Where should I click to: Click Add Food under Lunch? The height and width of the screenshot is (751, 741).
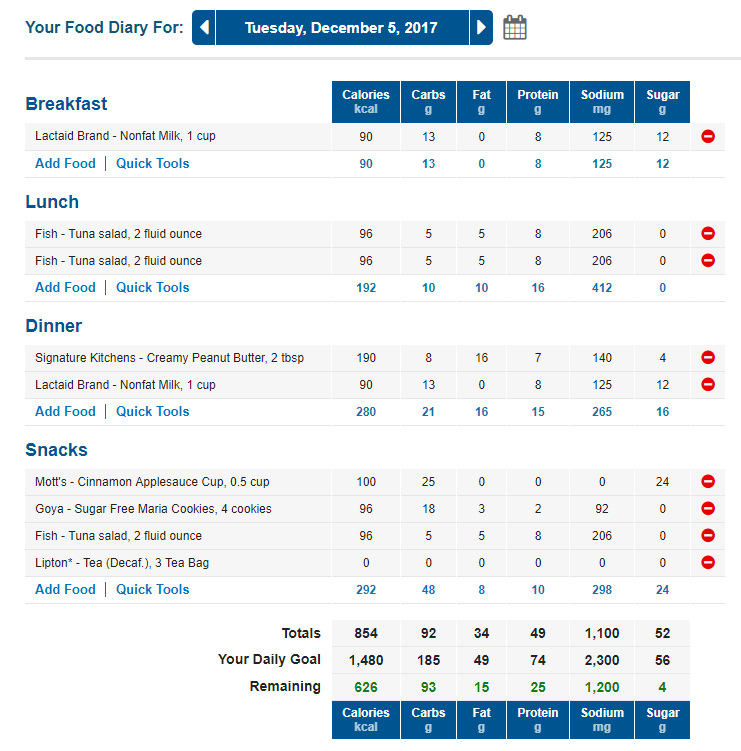pos(66,287)
